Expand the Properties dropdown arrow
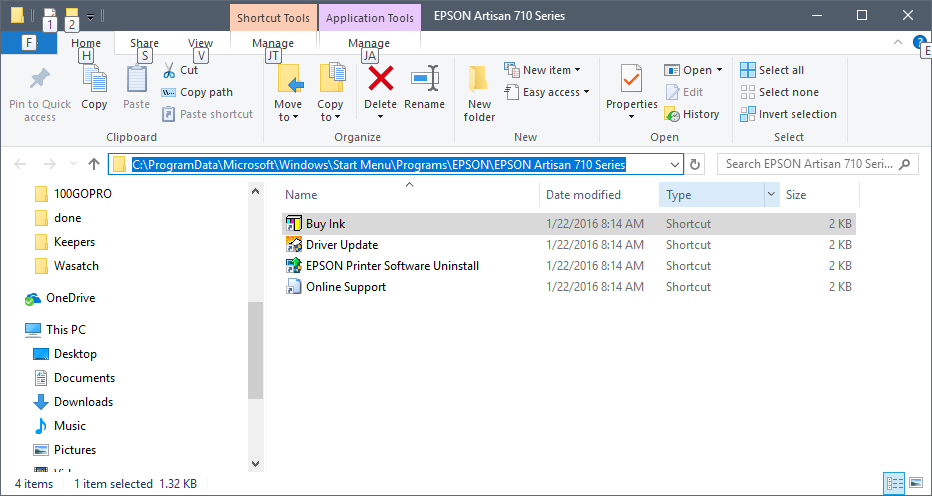Image resolution: width=932 pixels, height=496 pixels. click(631, 117)
